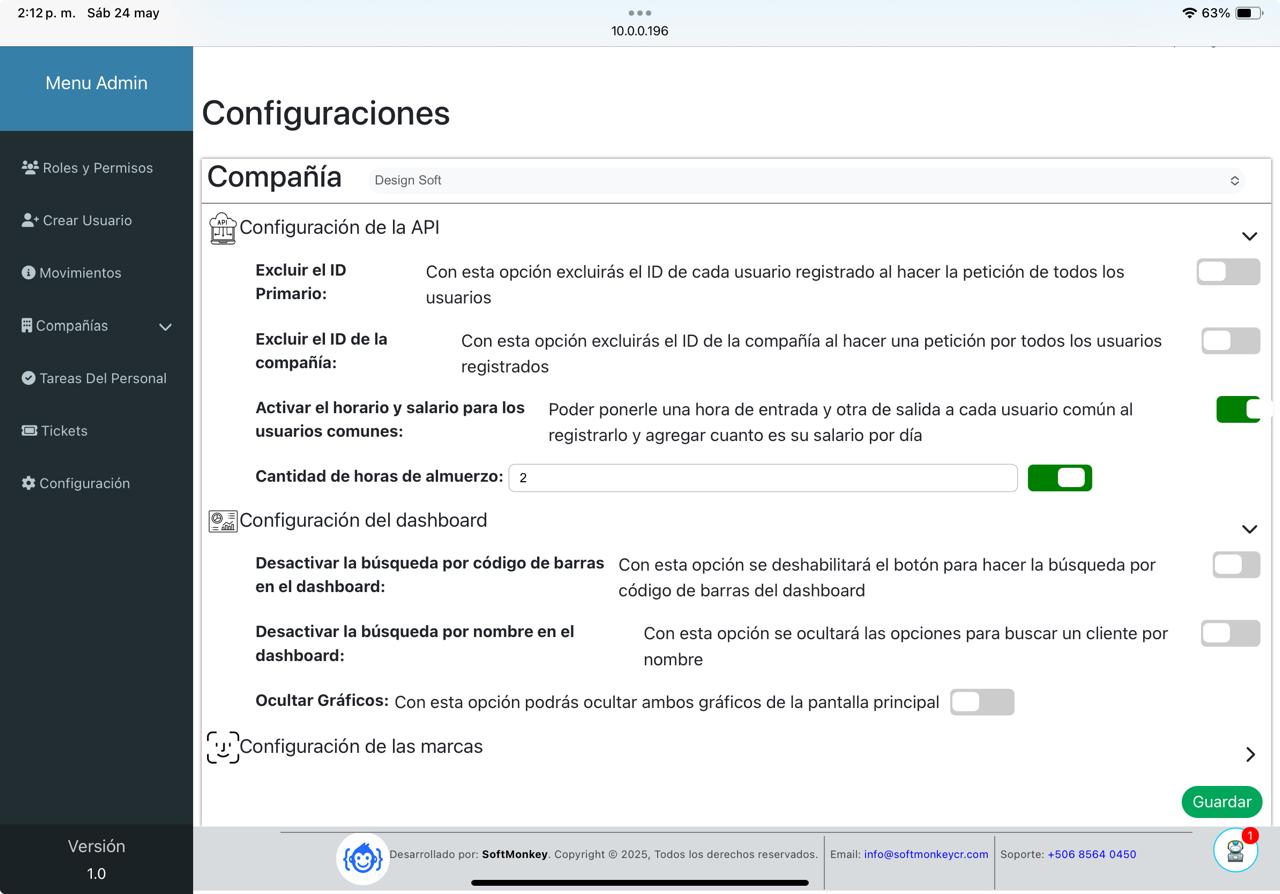The height and width of the screenshot is (894, 1280).
Task: Tap the 10.0.0.196 address bar text
Action: [640, 31]
